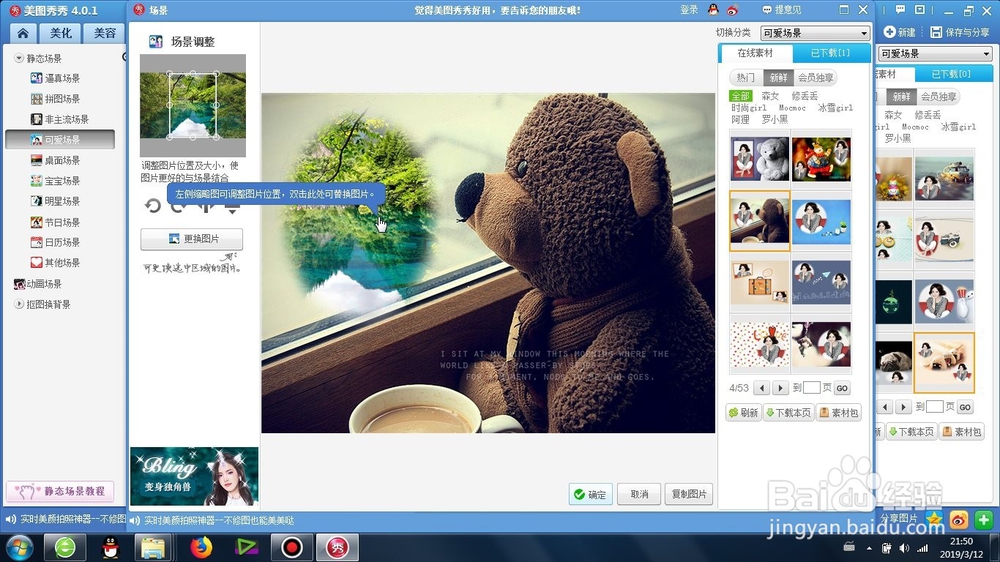1000x562 pixels.
Task: Go to previous page in the scene dialog
Action: point(761,388)
